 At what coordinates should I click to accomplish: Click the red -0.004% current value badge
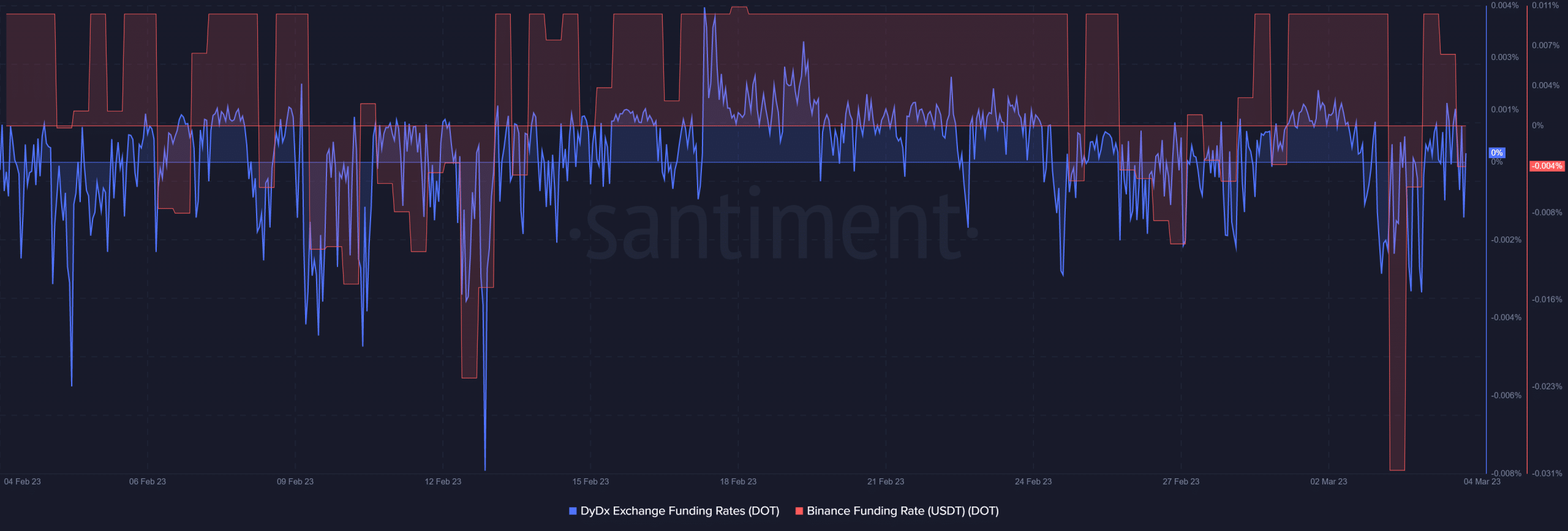[1547, 166]
